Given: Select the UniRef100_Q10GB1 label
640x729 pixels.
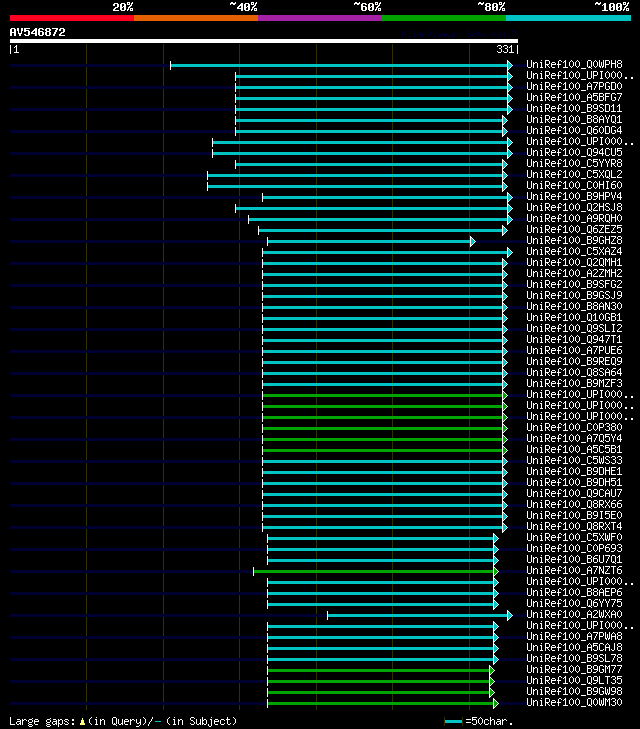Looking at the screenshot, I should 574,318.
